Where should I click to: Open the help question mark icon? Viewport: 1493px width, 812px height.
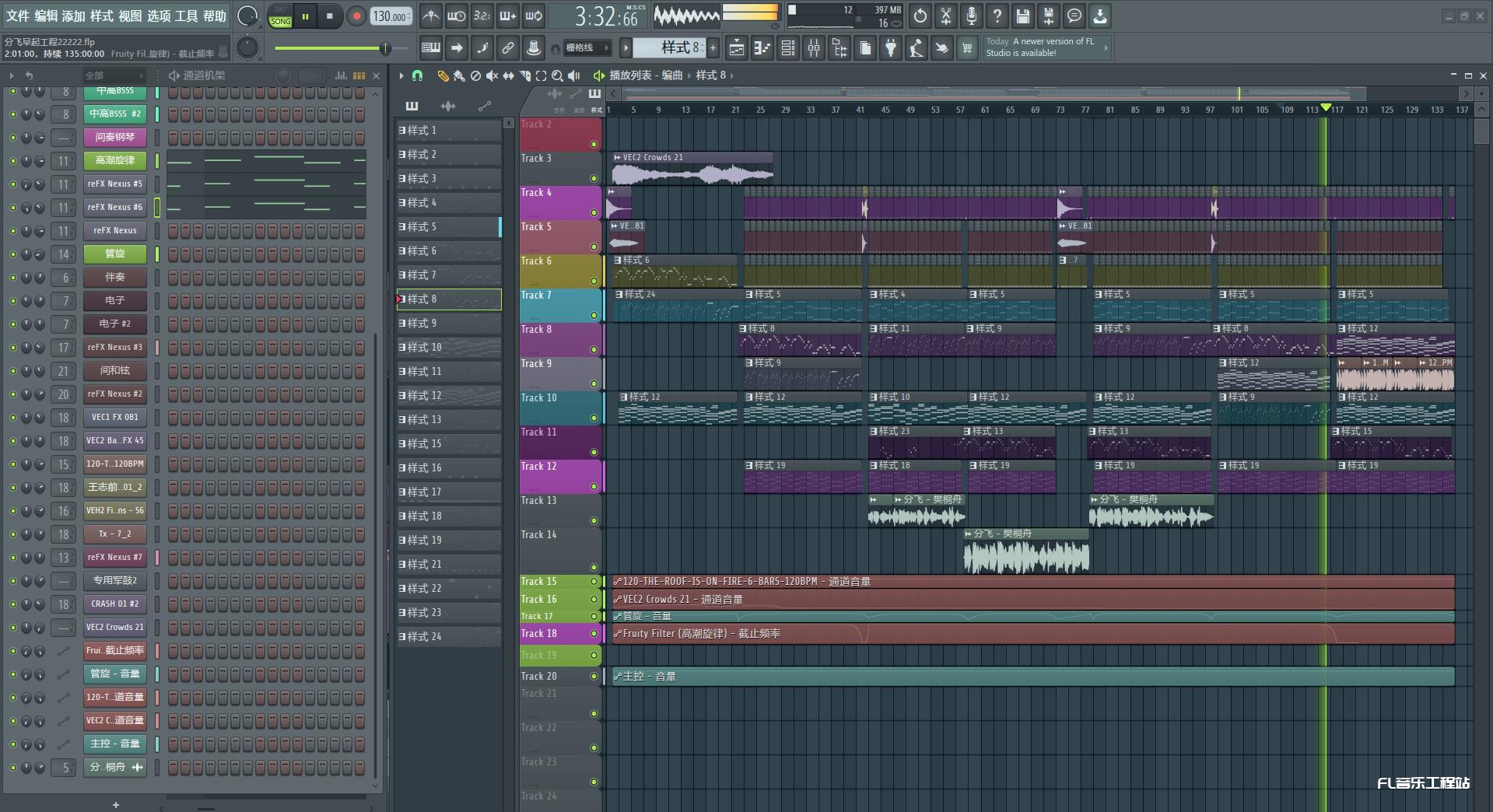click(997, 16)
